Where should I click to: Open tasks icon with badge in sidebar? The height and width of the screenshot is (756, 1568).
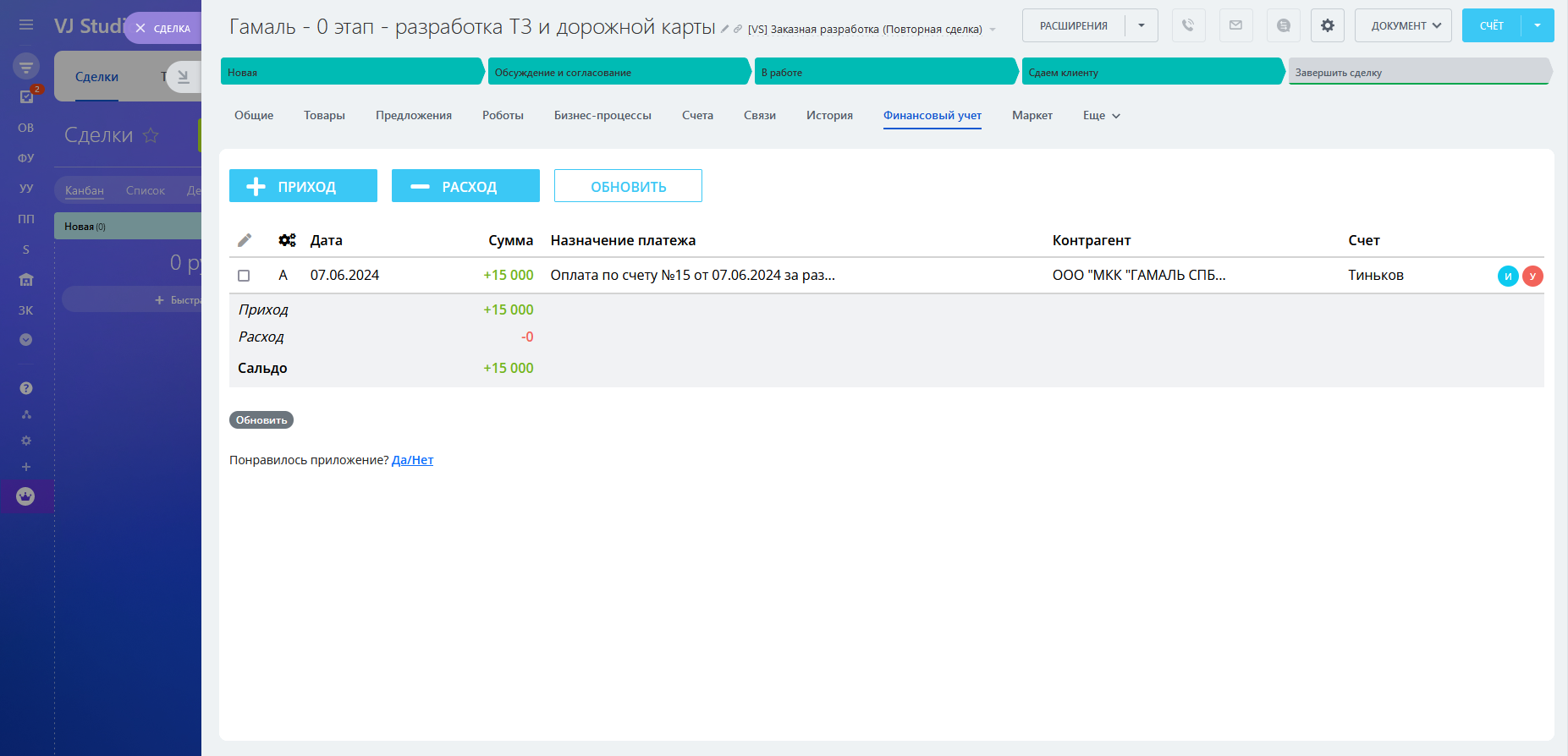[x=26, y=96]
